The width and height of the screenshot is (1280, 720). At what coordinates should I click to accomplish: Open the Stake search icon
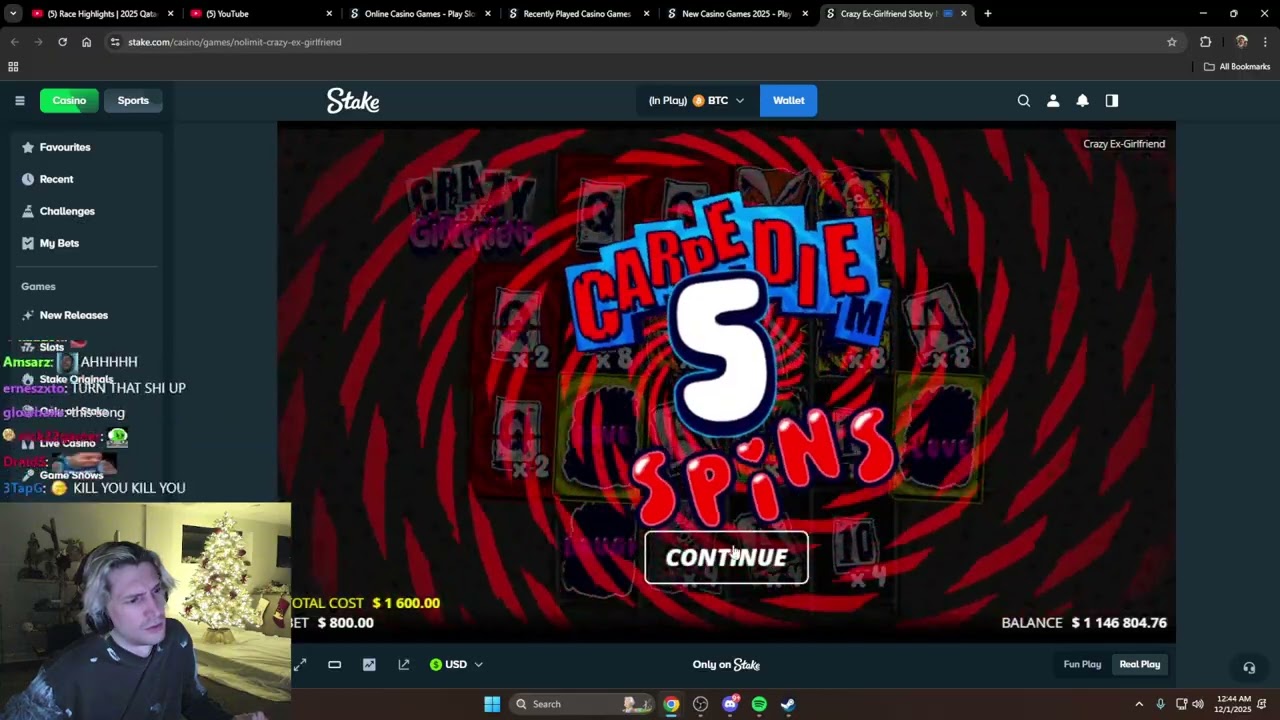[1023, 100]
